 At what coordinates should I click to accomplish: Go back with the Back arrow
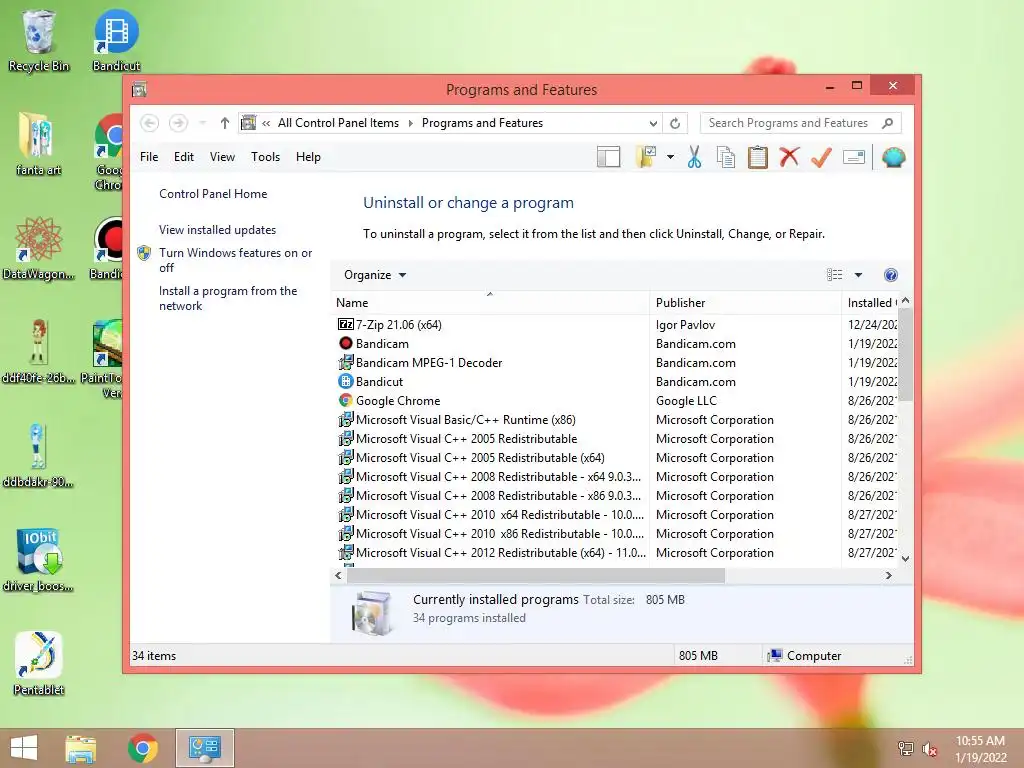(x=150, y=123)
